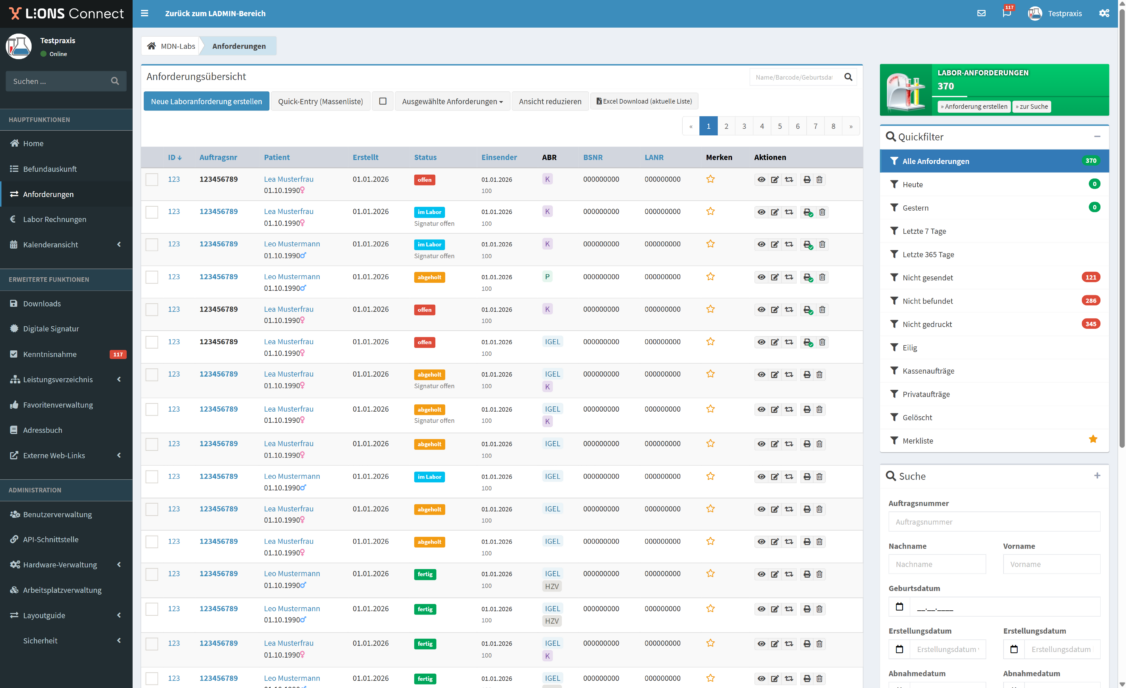Viewport: 1126px width, 688px height.
Task: Select the Nicht gesendet quick filter
Action: click(927, 277)
